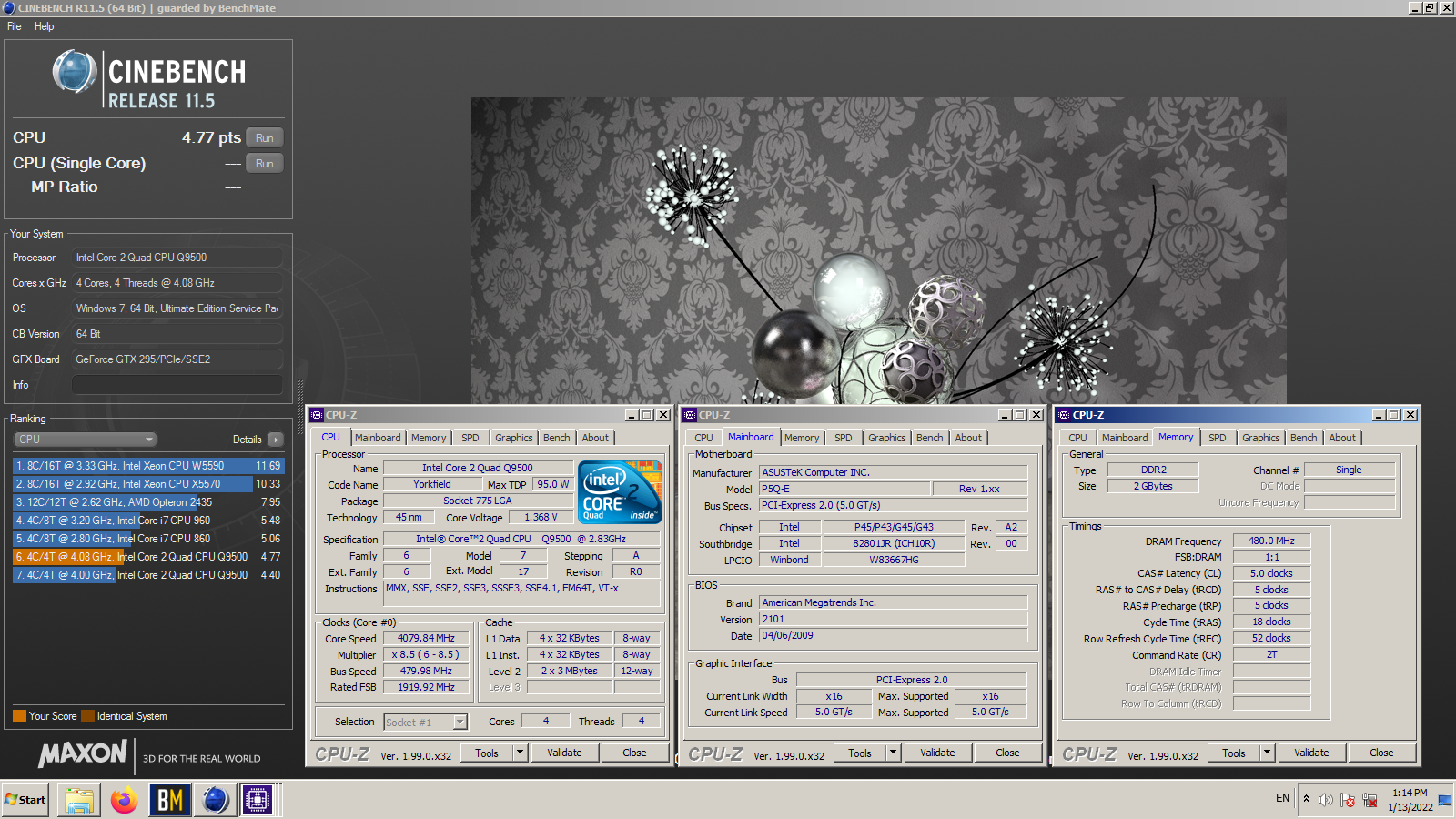Click BIOS Version value 2101
Image resolution: width=1456 pixels, height=819 pixels.
point(893,619)
